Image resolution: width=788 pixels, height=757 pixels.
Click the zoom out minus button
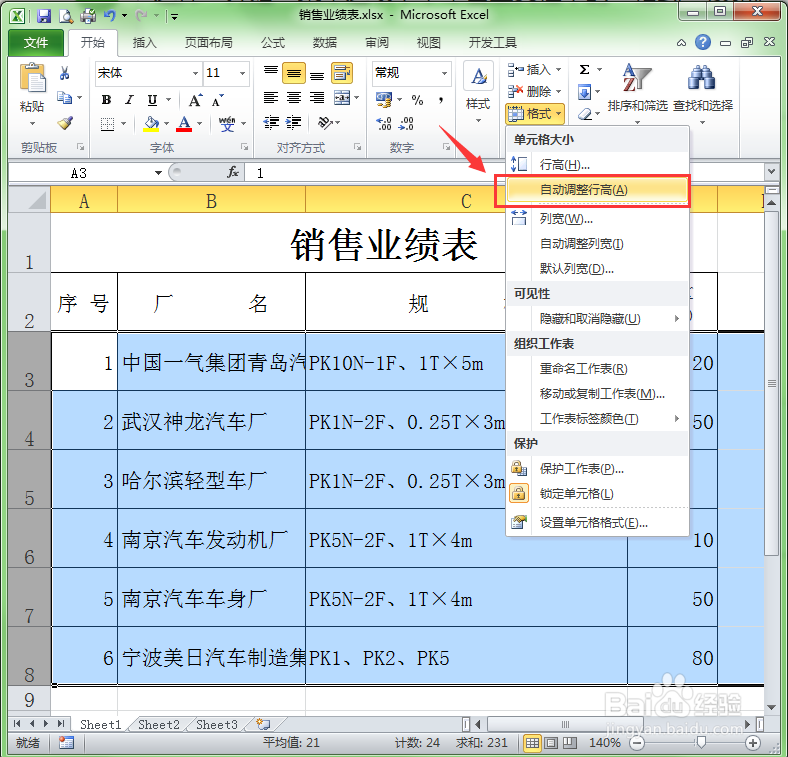637,742
